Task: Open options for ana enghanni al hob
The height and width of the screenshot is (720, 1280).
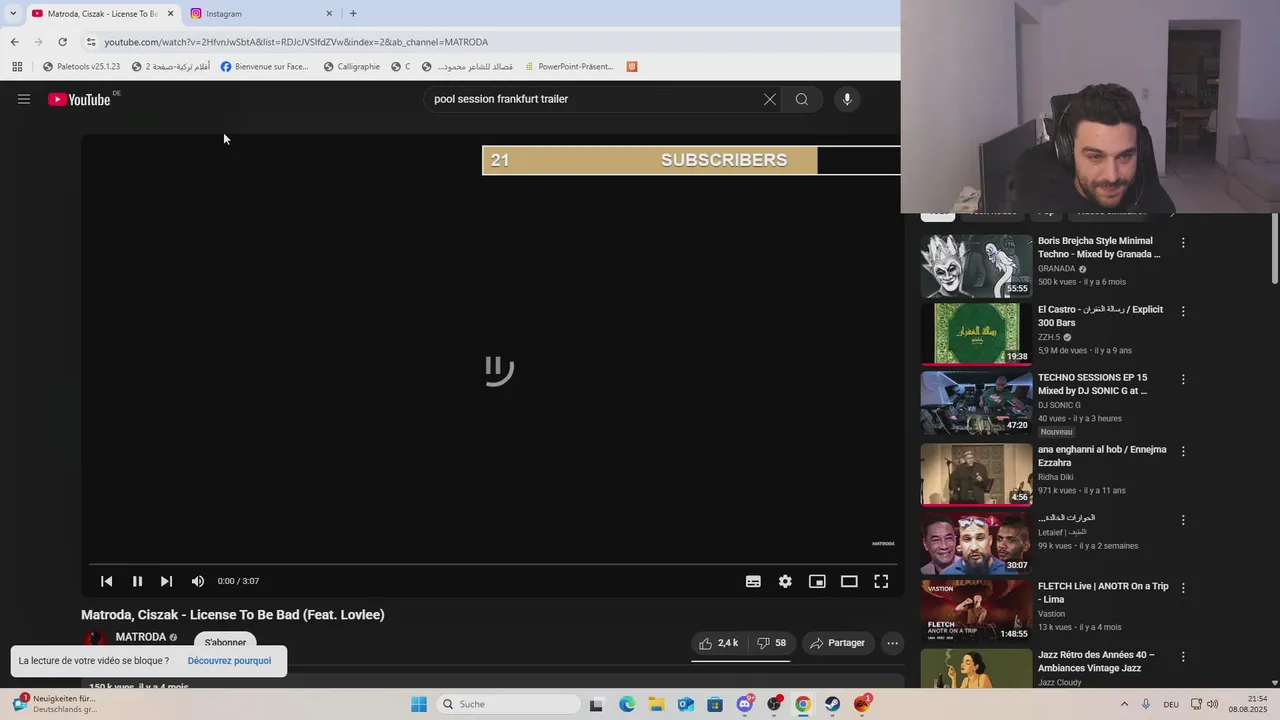Action: click(x=1183, y=451)
